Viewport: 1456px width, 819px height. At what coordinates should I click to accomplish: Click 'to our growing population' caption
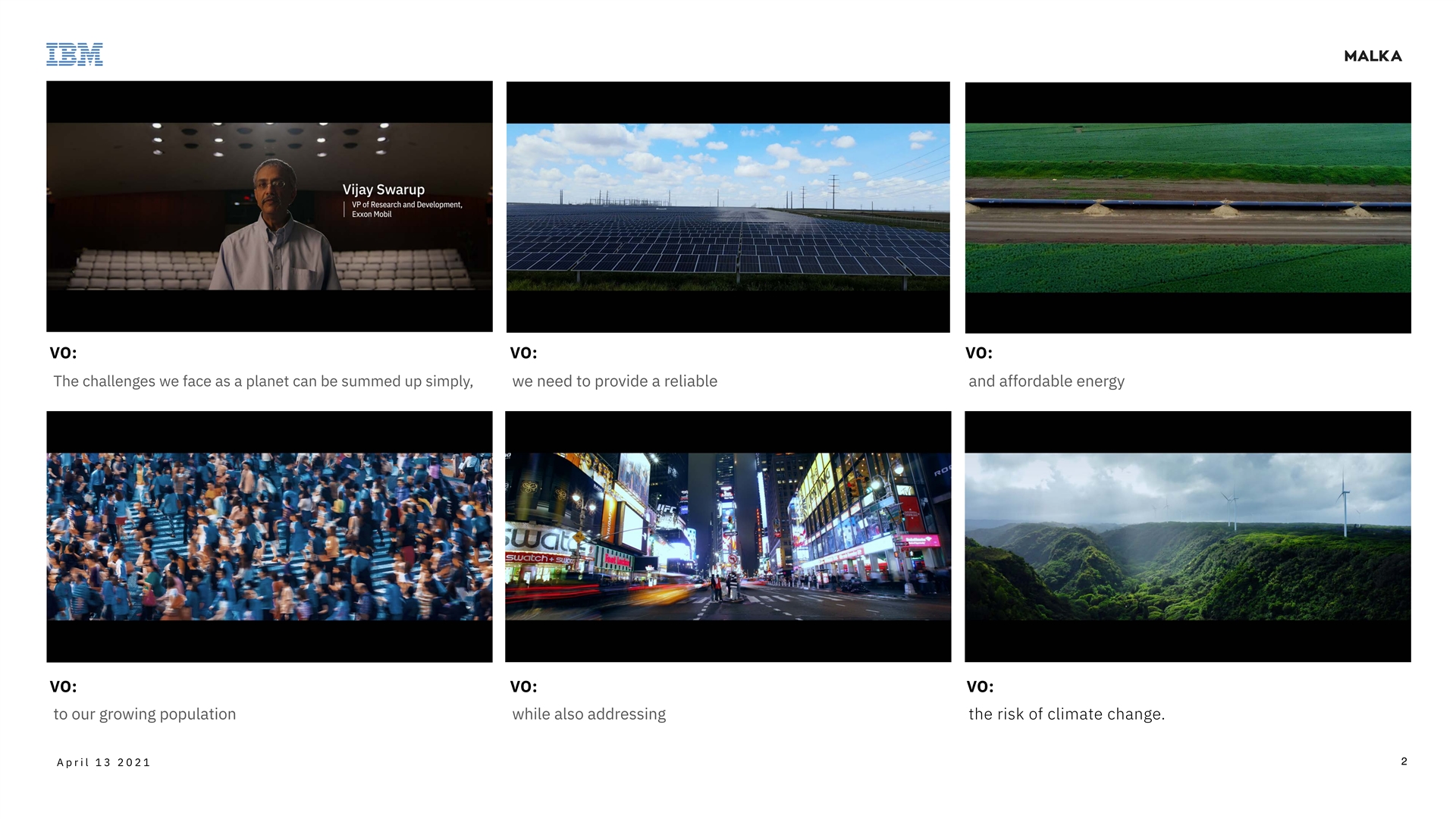(x=145, y=714)
